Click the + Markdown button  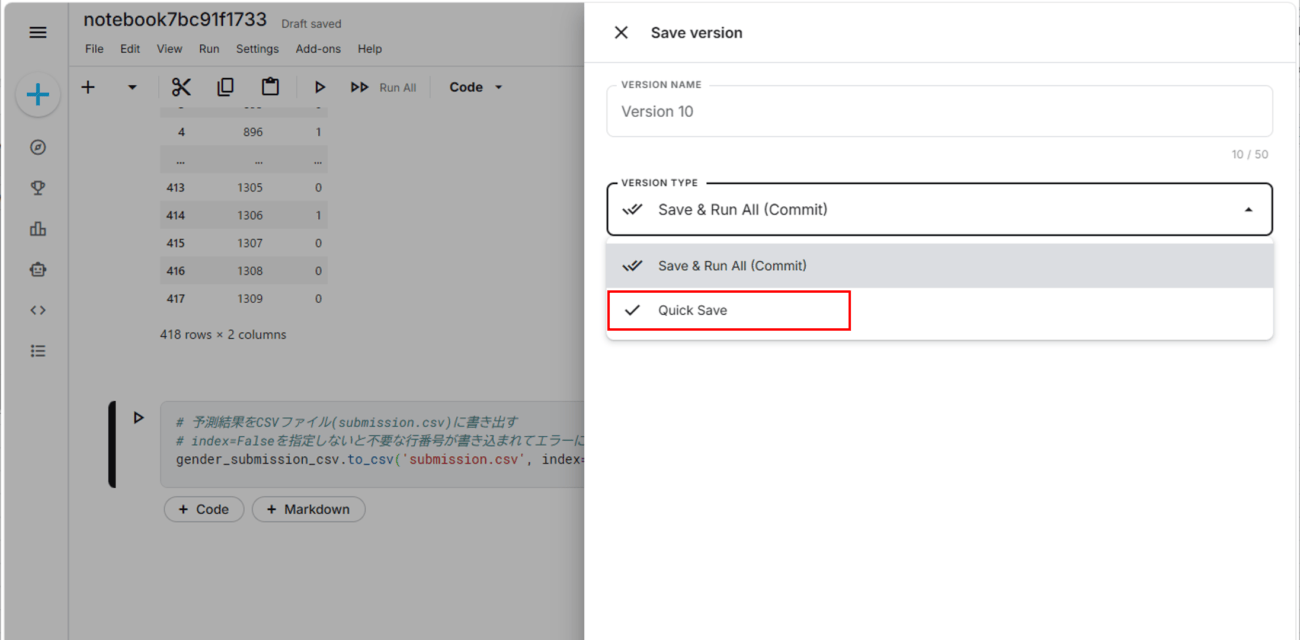point(308,509)
